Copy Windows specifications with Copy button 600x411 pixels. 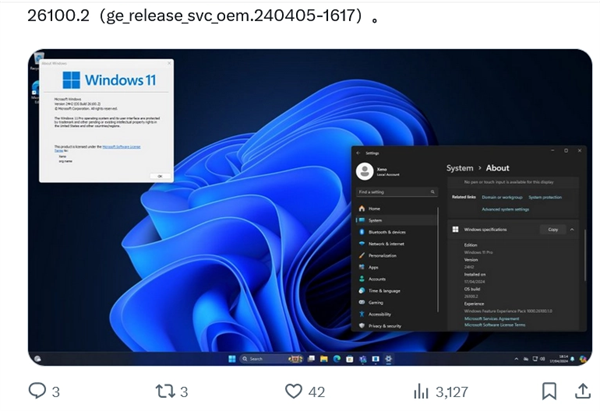pos(553,229)
